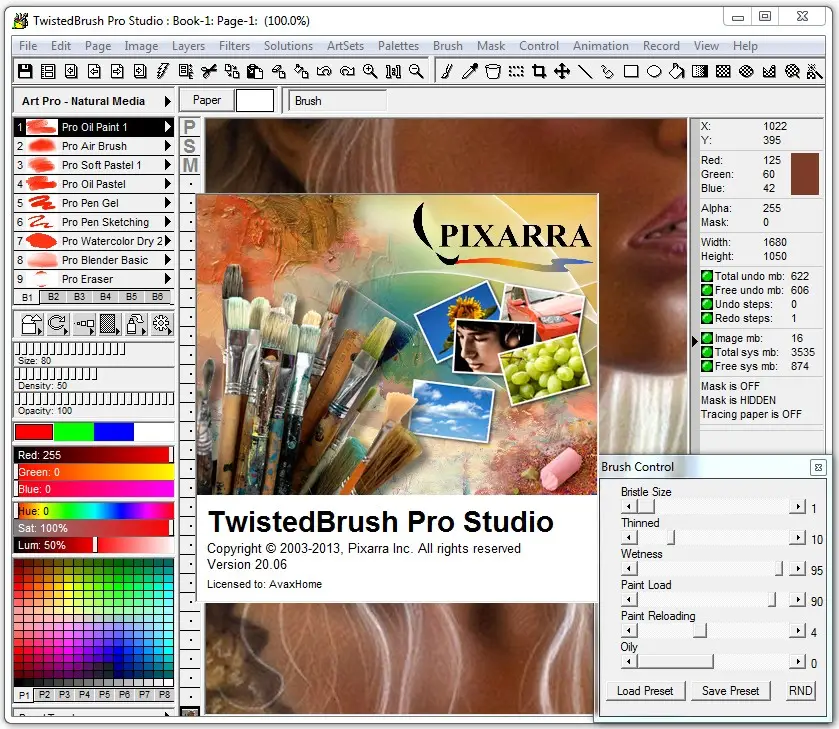This screenshot has width=839, height=729.
Task: Expand the Art Pro - Natural Media ArtSet
Action: tap(167, 101)
